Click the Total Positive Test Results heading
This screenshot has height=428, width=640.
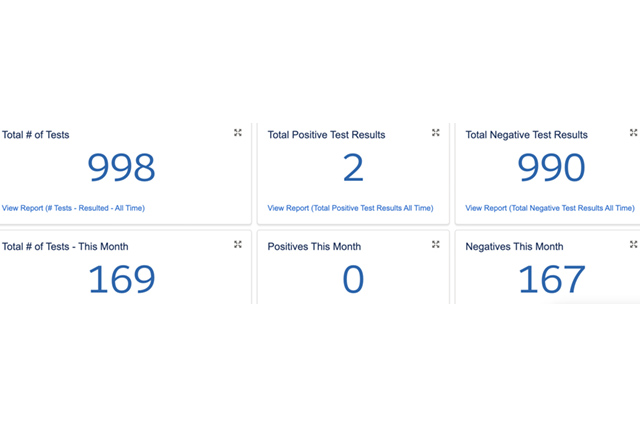tap(326, 135)
